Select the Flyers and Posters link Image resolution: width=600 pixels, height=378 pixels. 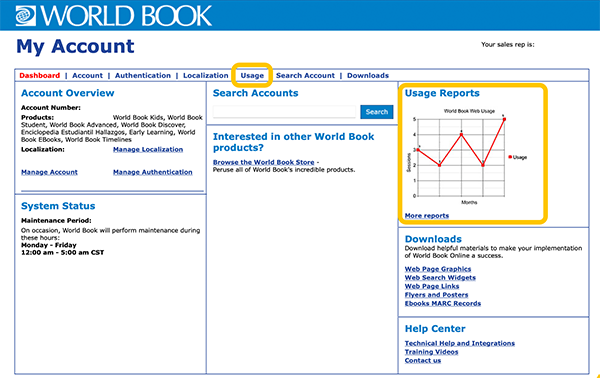pyautogui.click(x=437, y=295)
